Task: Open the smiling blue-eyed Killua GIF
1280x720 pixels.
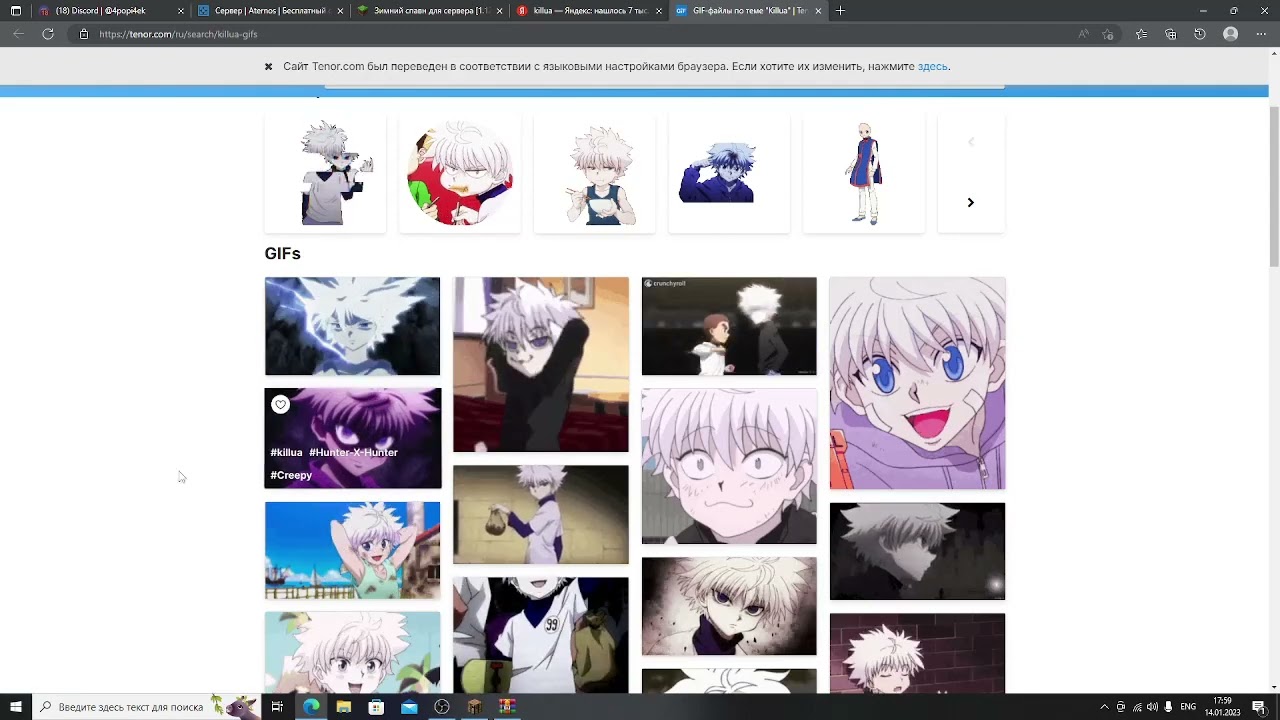Action: pos(917,383)
